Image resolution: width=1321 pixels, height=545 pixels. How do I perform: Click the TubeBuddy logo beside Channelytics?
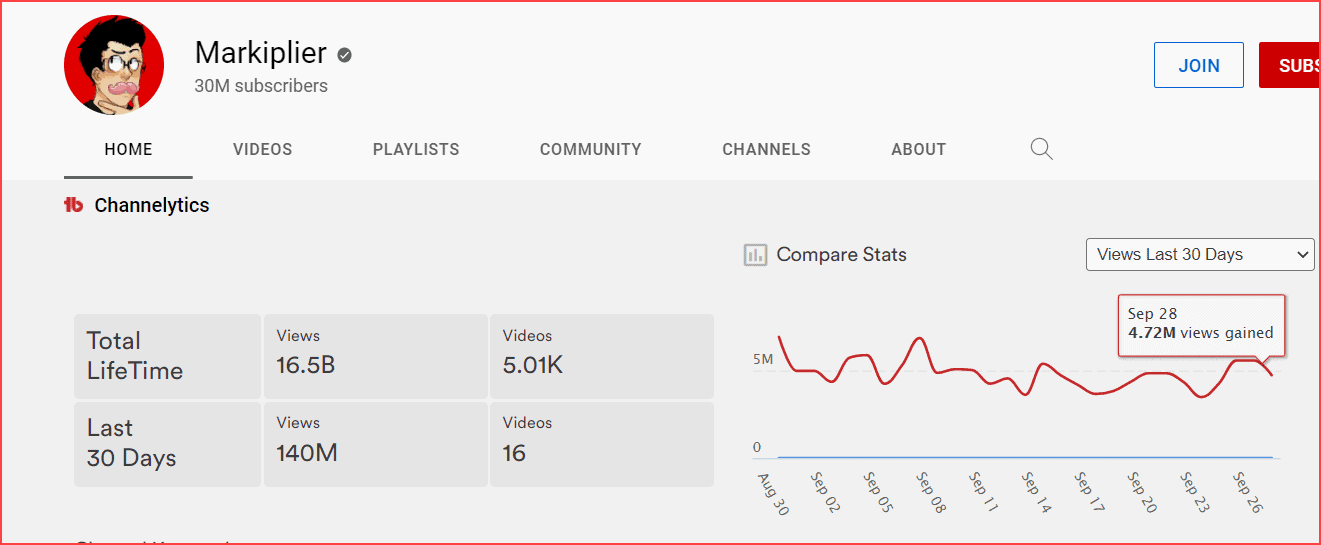point(73,205)
